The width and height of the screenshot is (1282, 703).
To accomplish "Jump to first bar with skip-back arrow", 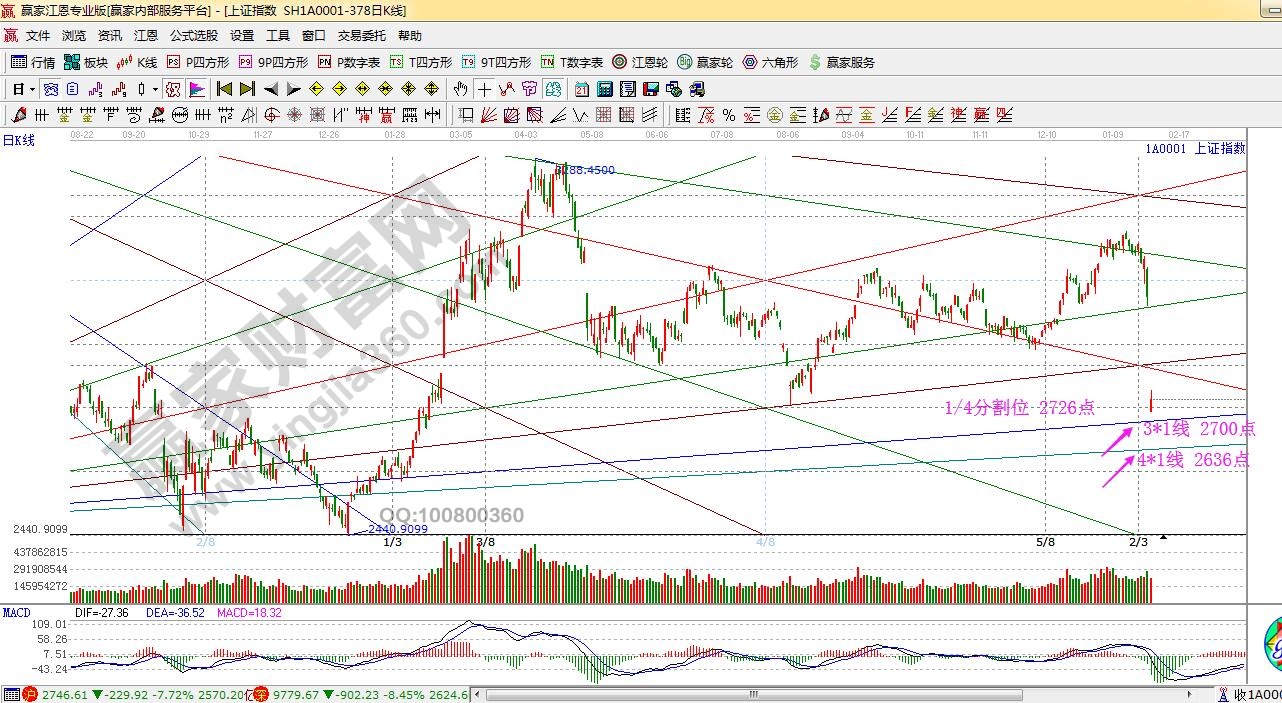I will 224,89.
